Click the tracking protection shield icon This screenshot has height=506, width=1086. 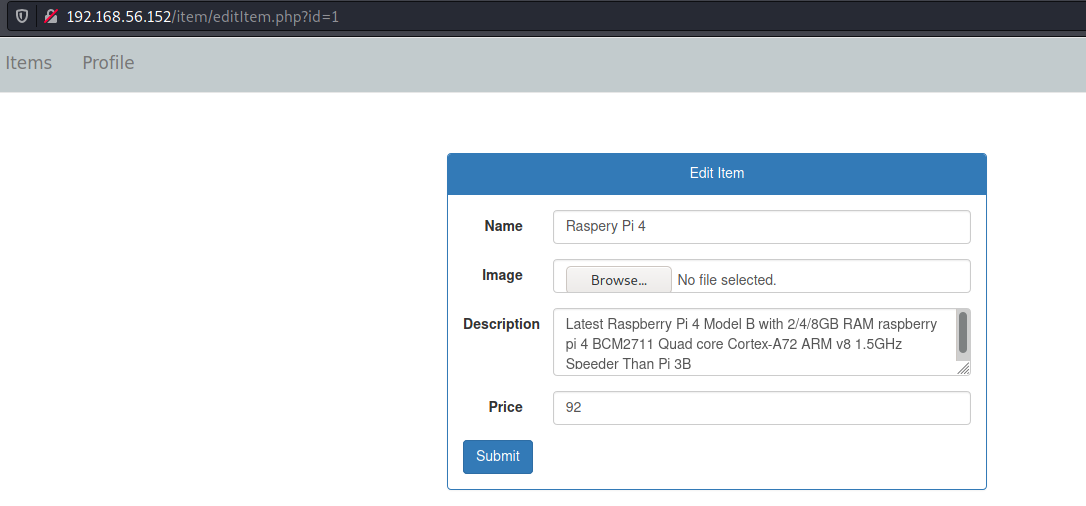pos(21,17)
